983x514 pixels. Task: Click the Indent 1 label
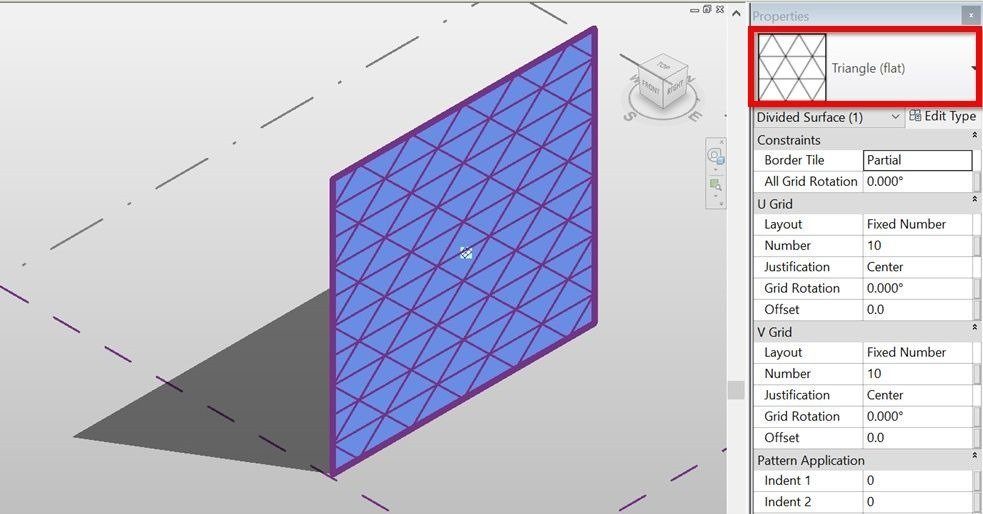[x=787, y=480]
